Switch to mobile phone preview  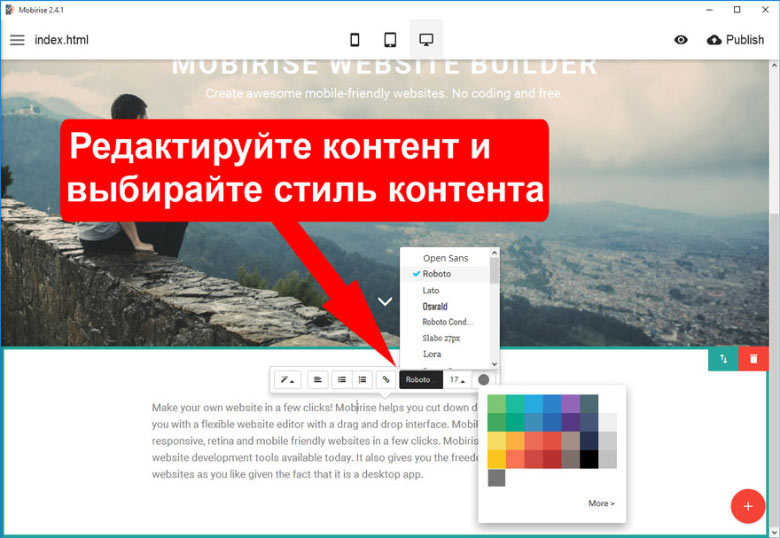click(354, 40)
